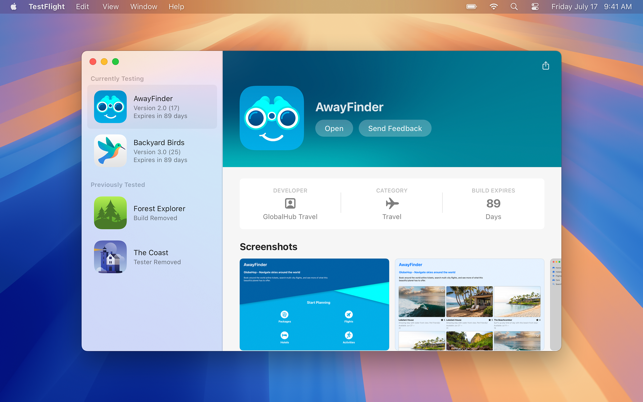The image size is (643, 402).
Task: Select Backyard Birds title in sidebar
Action: pyautogui.click(x=159, y=142)
